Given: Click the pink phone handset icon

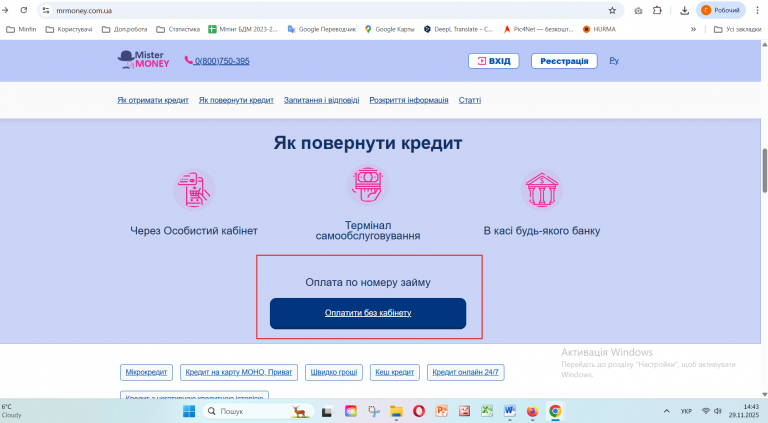Looking at the screenshot, I should [x=189, y=60].
